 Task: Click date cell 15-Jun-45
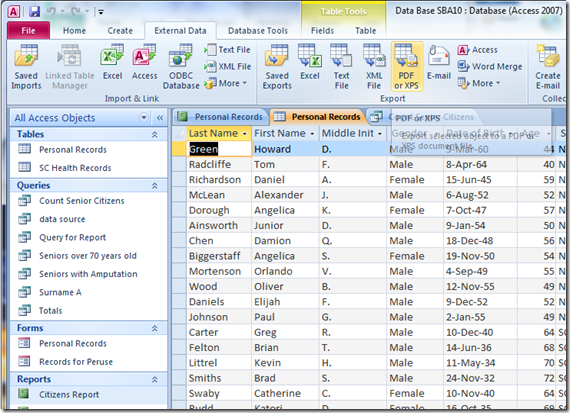tap(480, 180)
